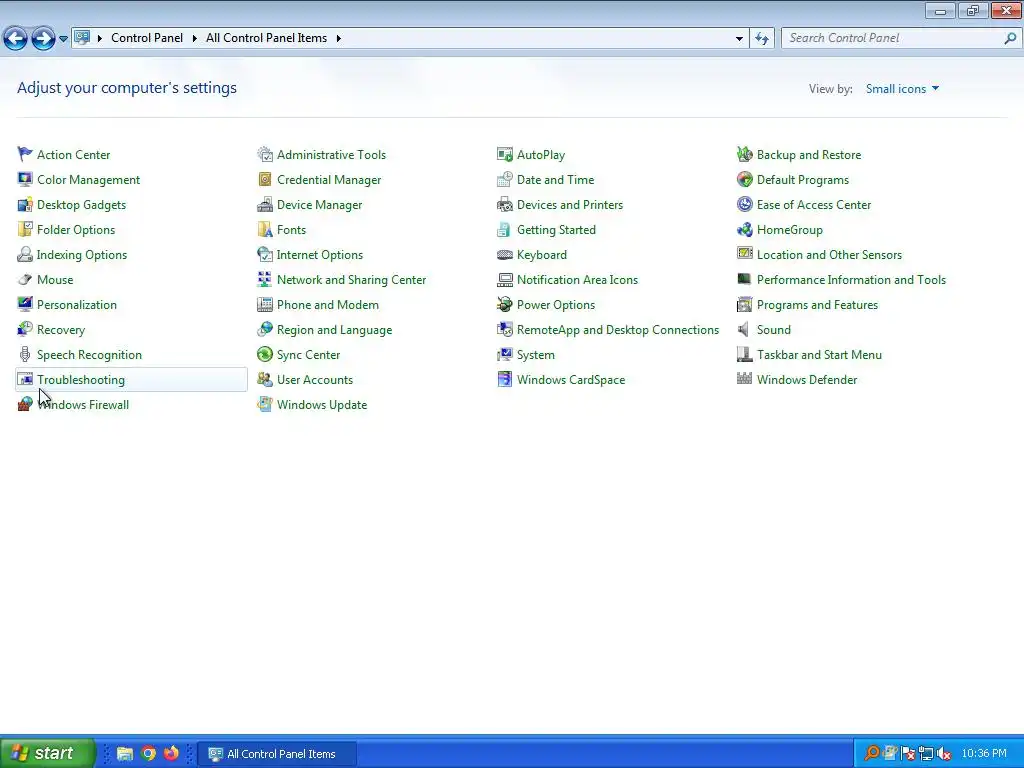The width and height of the screenshot is (1024, 768).
Task: Open the Personalization link
Action: 77,304
